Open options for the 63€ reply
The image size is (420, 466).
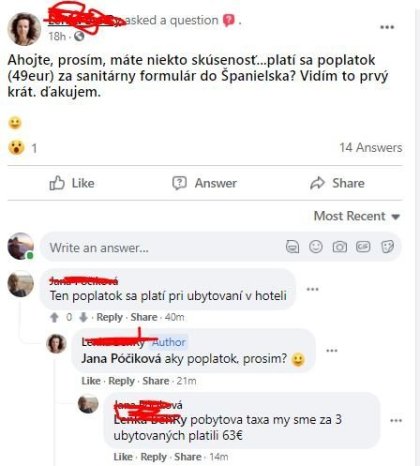[x=396, y=421]
